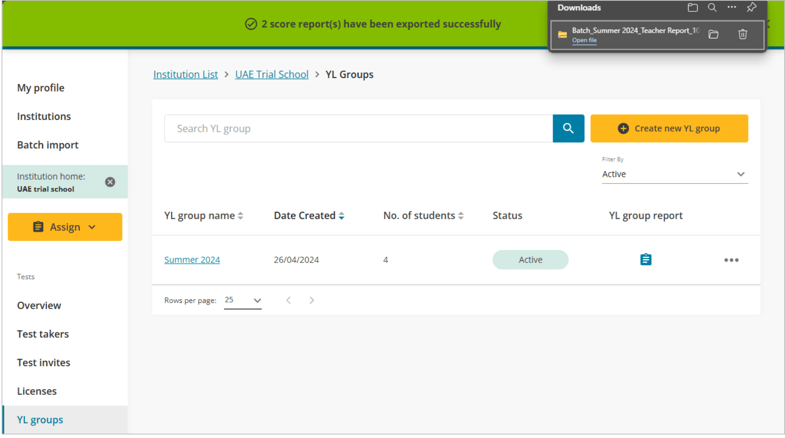785x438 pixels.
Task: Expand the Filter By Active dropdown
Action: click(674, 174)
